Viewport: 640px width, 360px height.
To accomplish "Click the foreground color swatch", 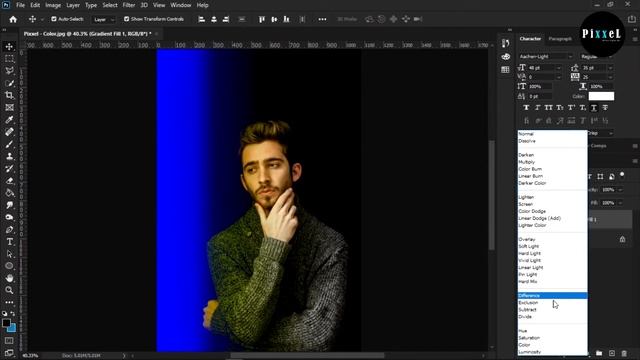I will [x=6, y=323].
